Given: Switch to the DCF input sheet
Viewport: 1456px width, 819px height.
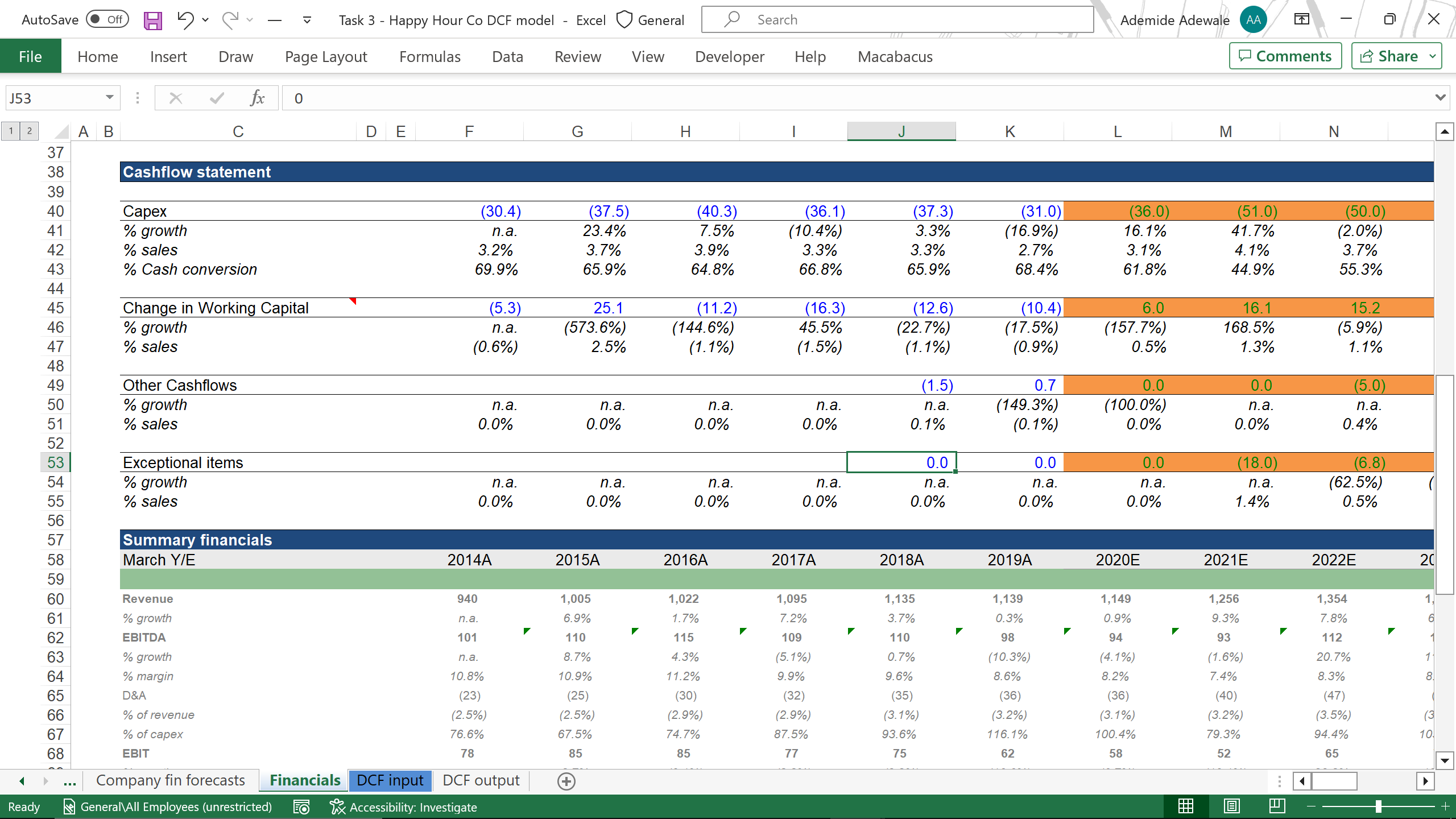Looking at the screenshot, I should point(390,780).
